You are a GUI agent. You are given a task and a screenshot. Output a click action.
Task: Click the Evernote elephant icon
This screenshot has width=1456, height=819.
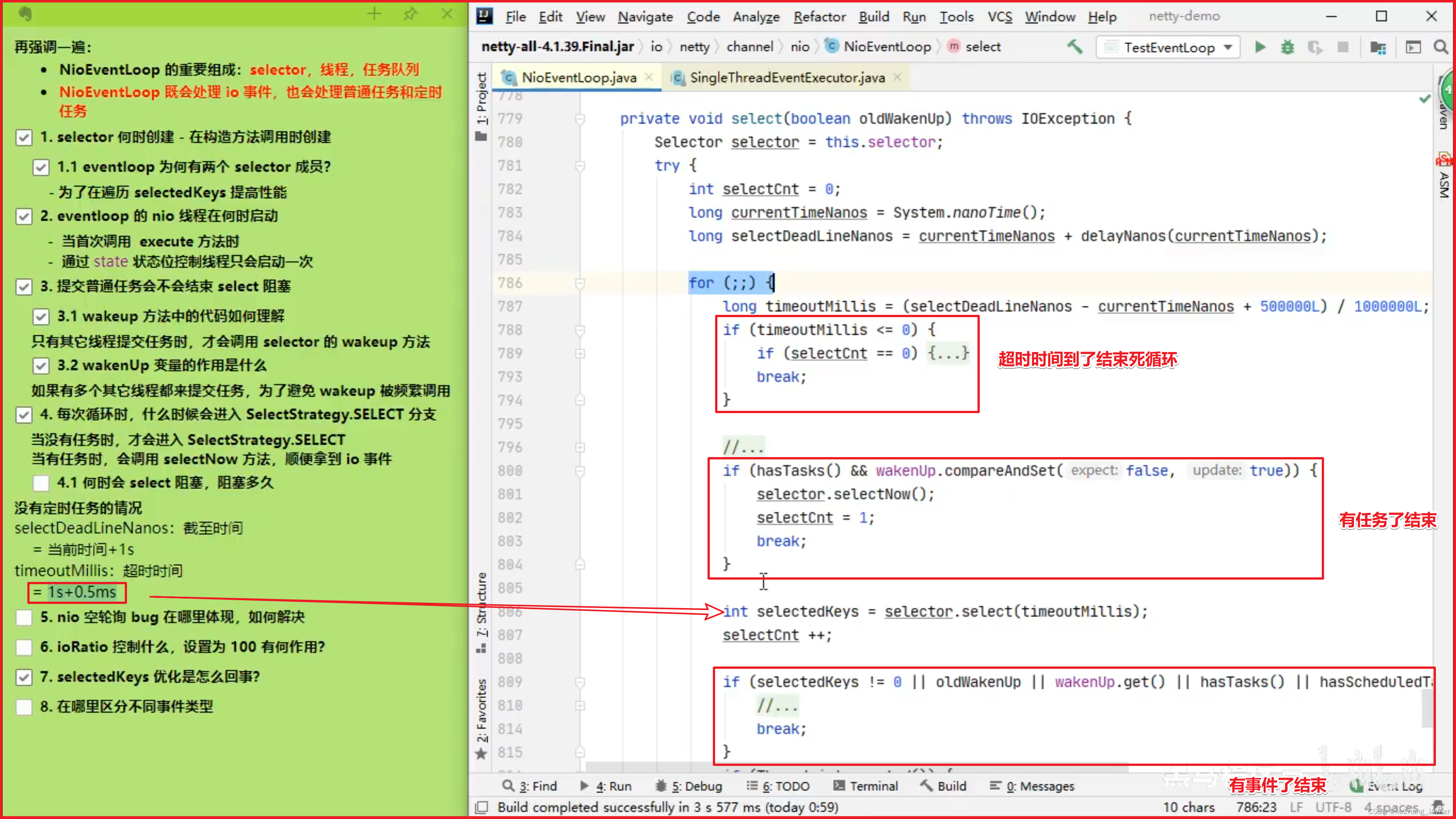(25, 14)
